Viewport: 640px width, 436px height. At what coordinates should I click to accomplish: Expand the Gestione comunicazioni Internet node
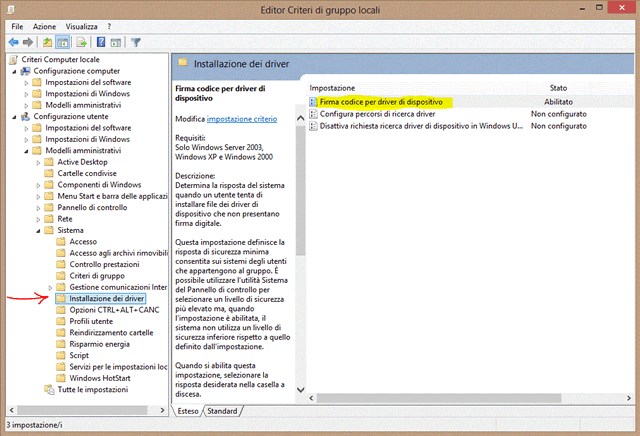(50, 287)
